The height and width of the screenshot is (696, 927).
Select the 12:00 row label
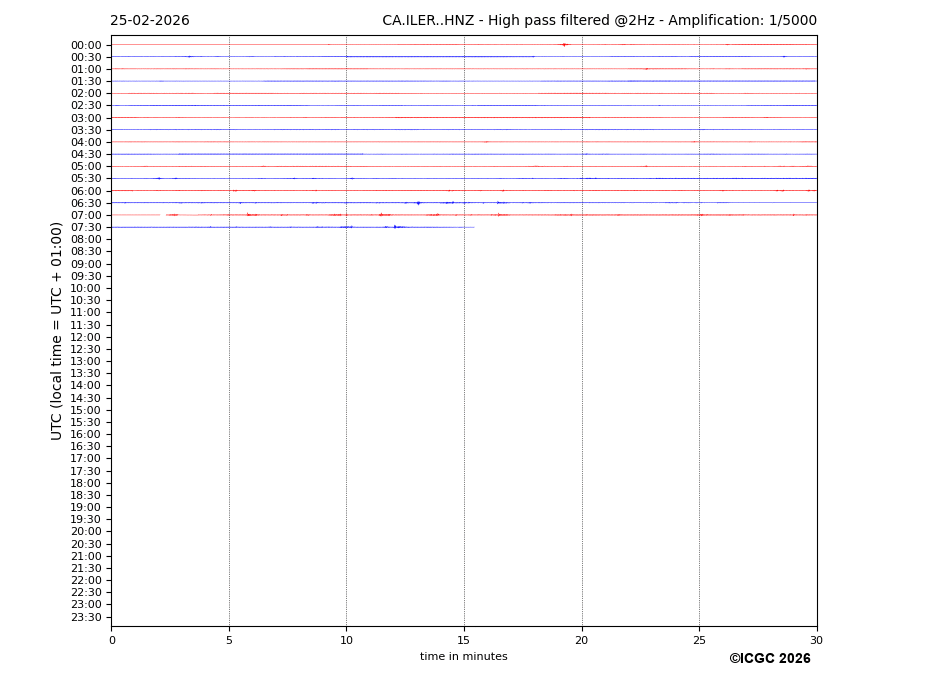[x=85, y=337]
